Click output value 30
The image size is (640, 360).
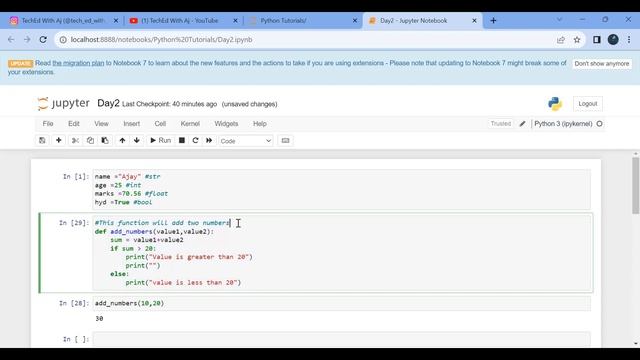[99, 319]
